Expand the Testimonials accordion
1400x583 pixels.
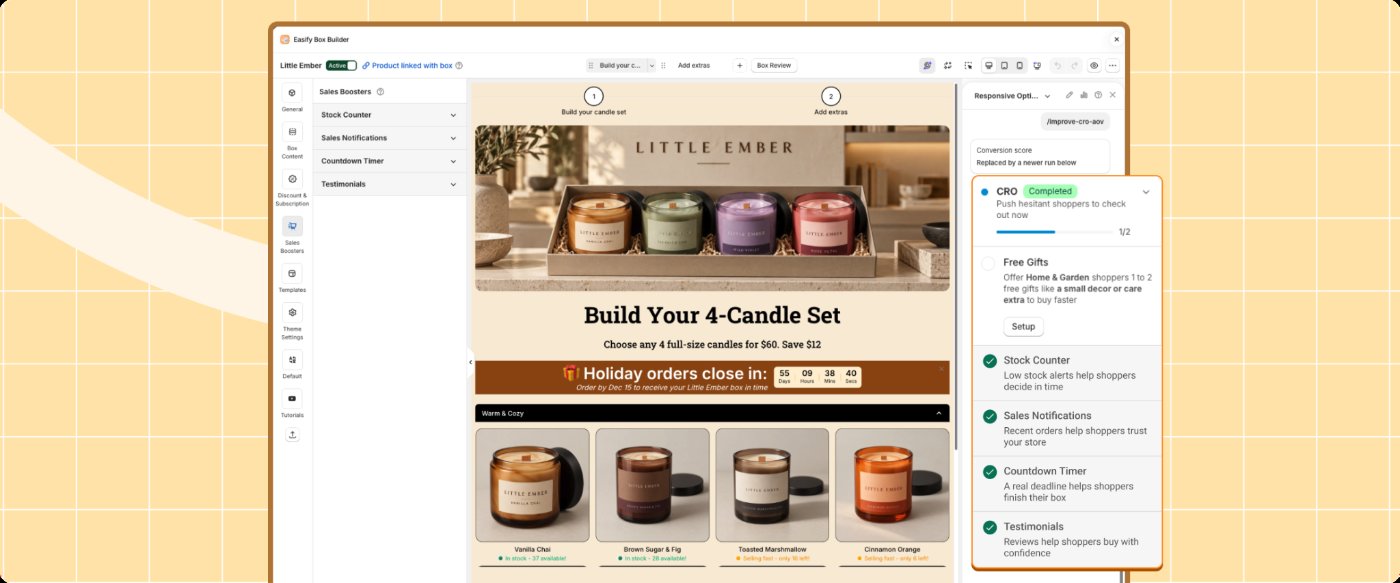click(389, 184)
